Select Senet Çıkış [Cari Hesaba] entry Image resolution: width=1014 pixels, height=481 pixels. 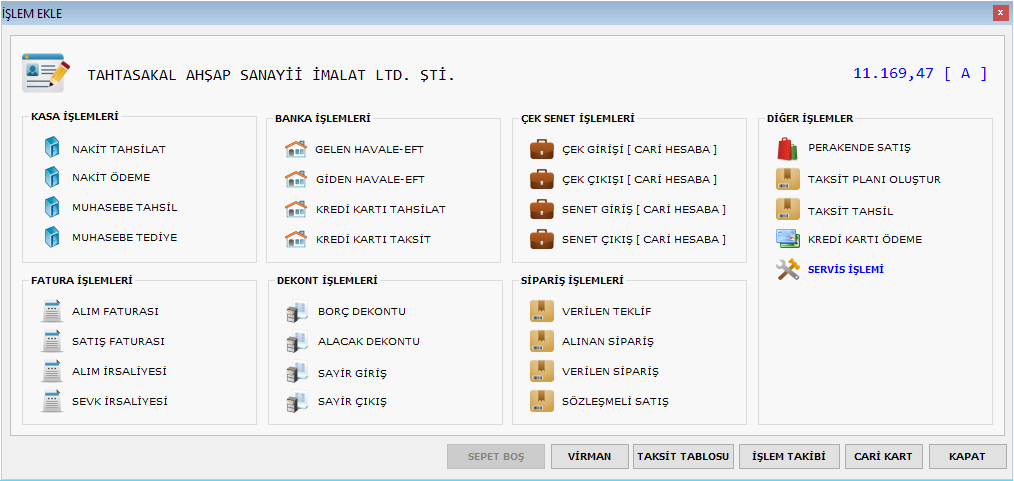click(643, 239)
